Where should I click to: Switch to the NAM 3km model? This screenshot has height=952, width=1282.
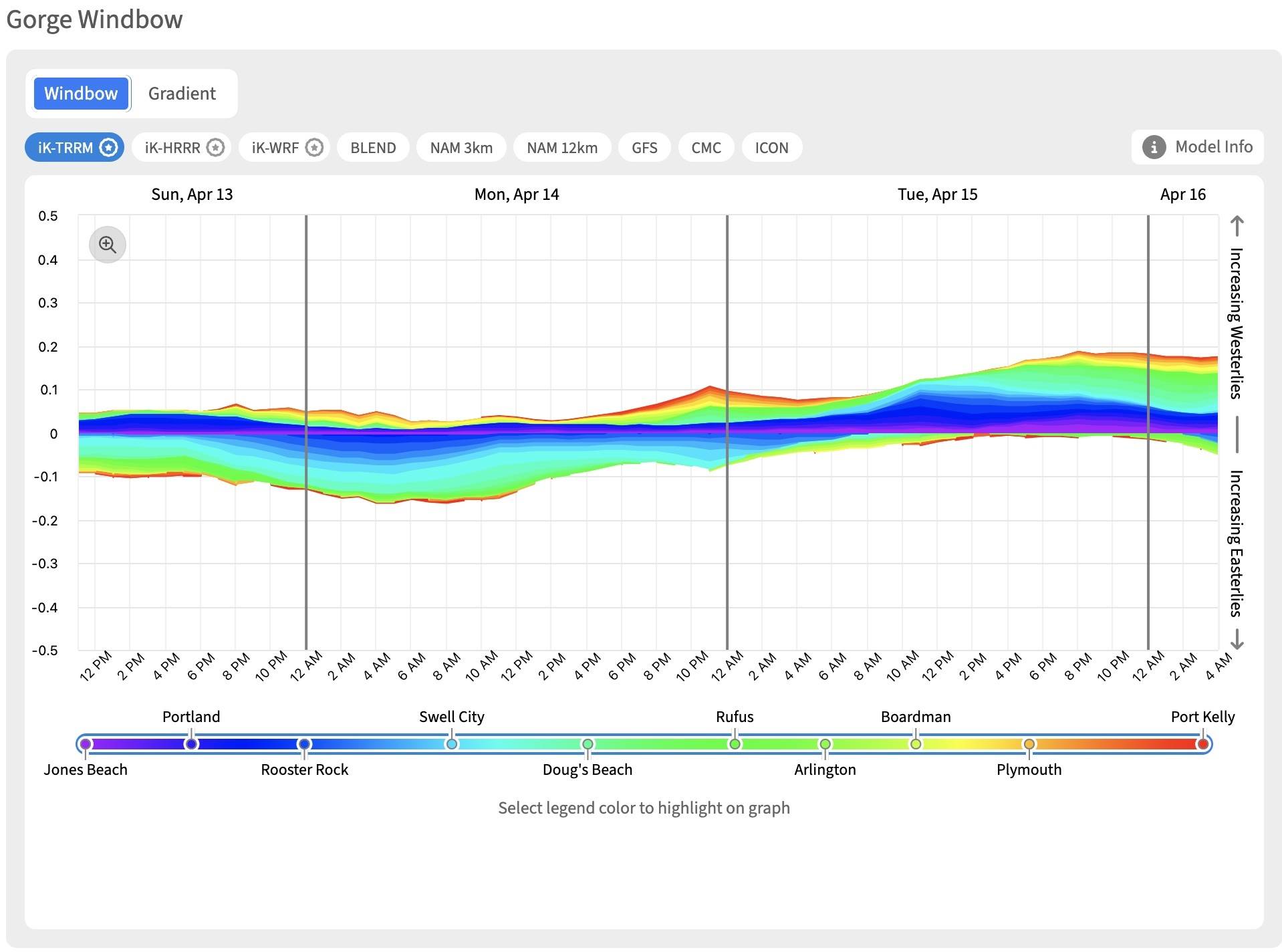click(461, 148)
